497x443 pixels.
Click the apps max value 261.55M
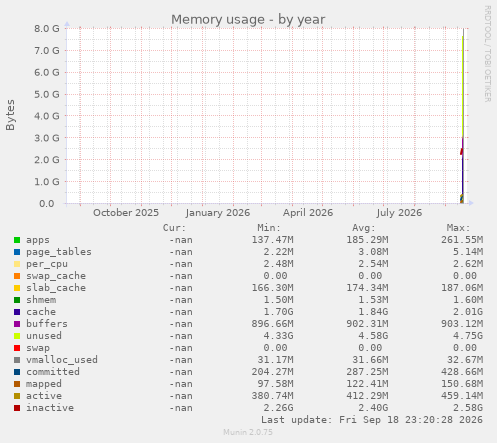(x=462, y=240)
